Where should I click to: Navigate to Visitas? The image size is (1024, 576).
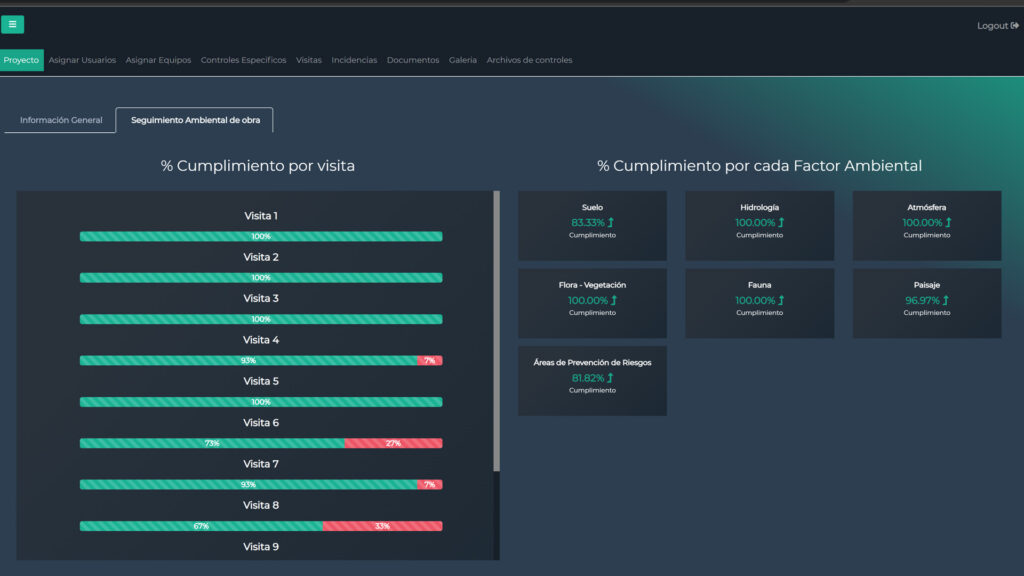309,60
